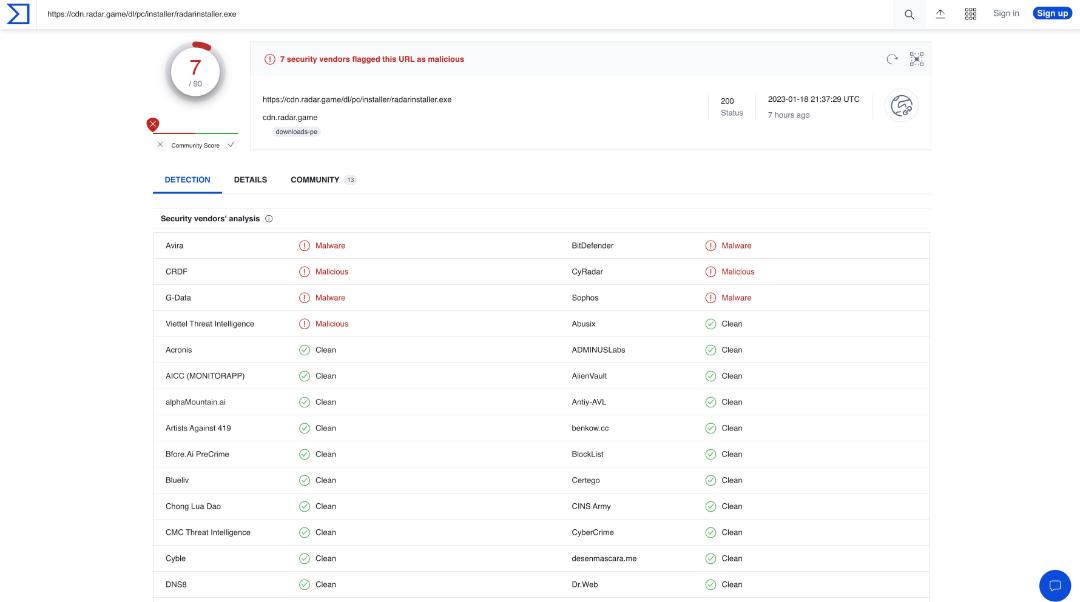Image resolution: width=1080 pixels, height=602 pixels.
Task: Click the Sign up button
Action: pos(1052,13)
